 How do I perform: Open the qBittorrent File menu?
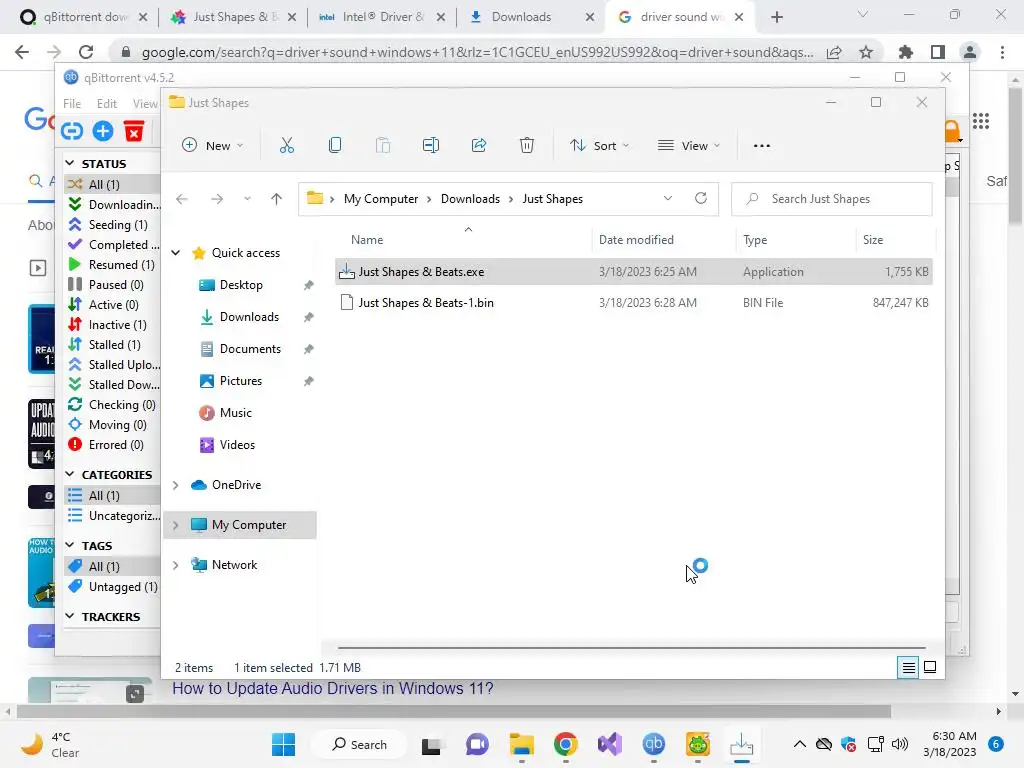(x=72, y=103)
